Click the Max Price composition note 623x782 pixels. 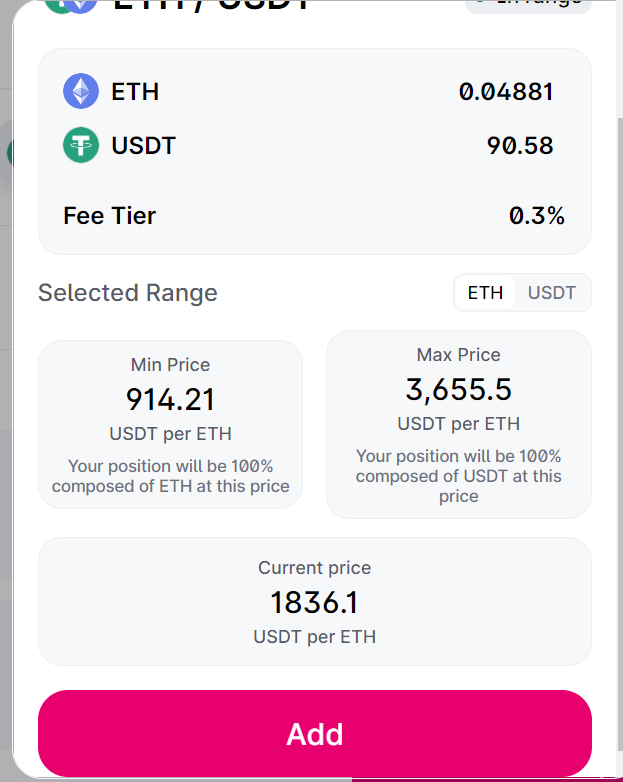[458, 475]
